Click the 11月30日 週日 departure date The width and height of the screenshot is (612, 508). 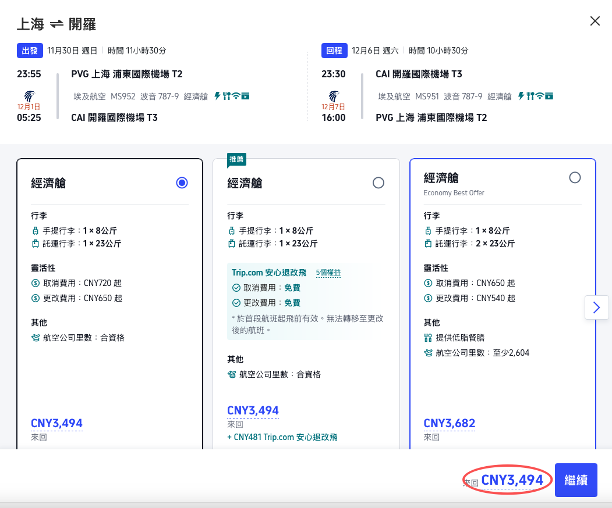pyautogui.click(x=72, y=51)
